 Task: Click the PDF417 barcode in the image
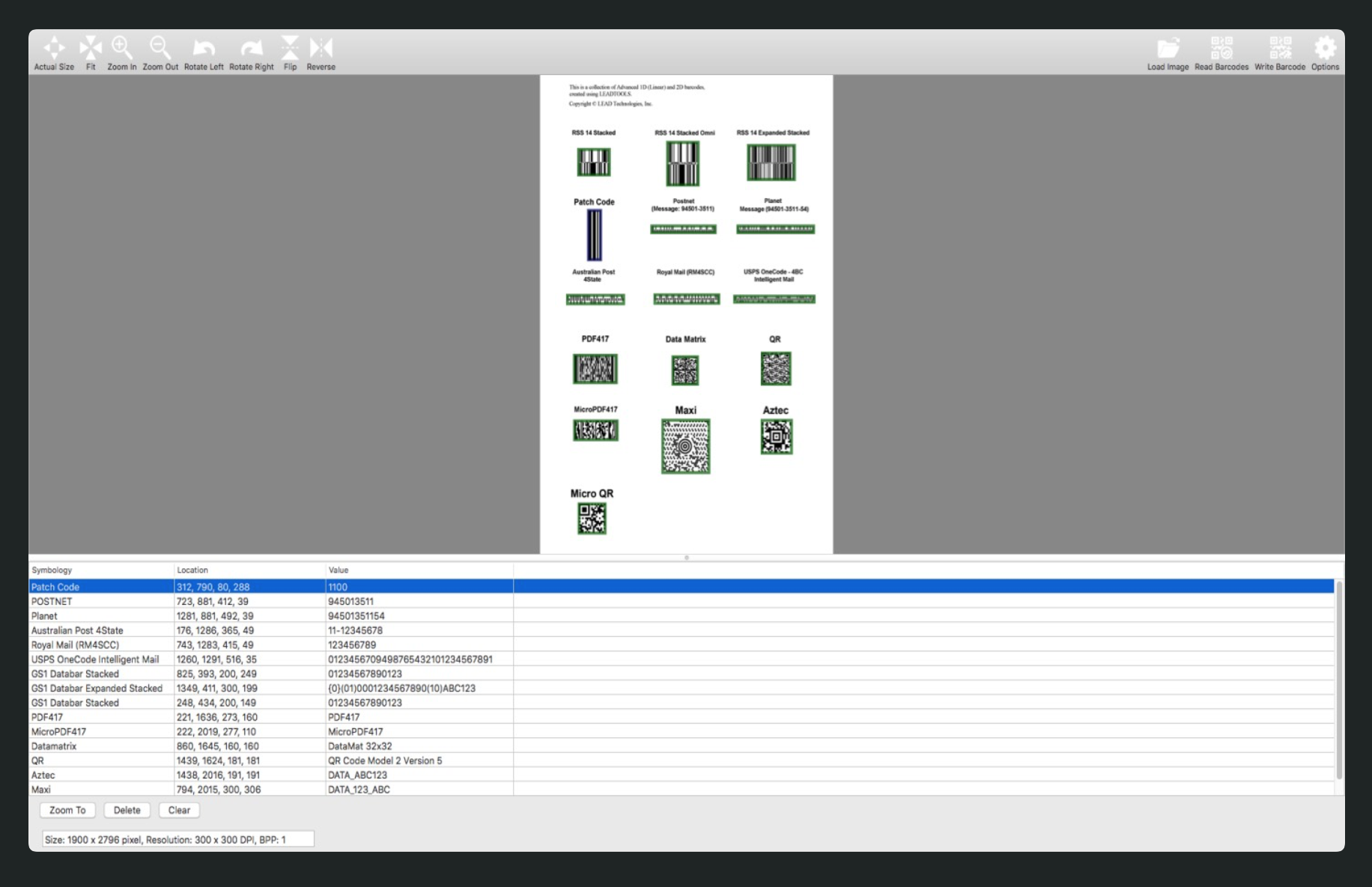[595, 369]
